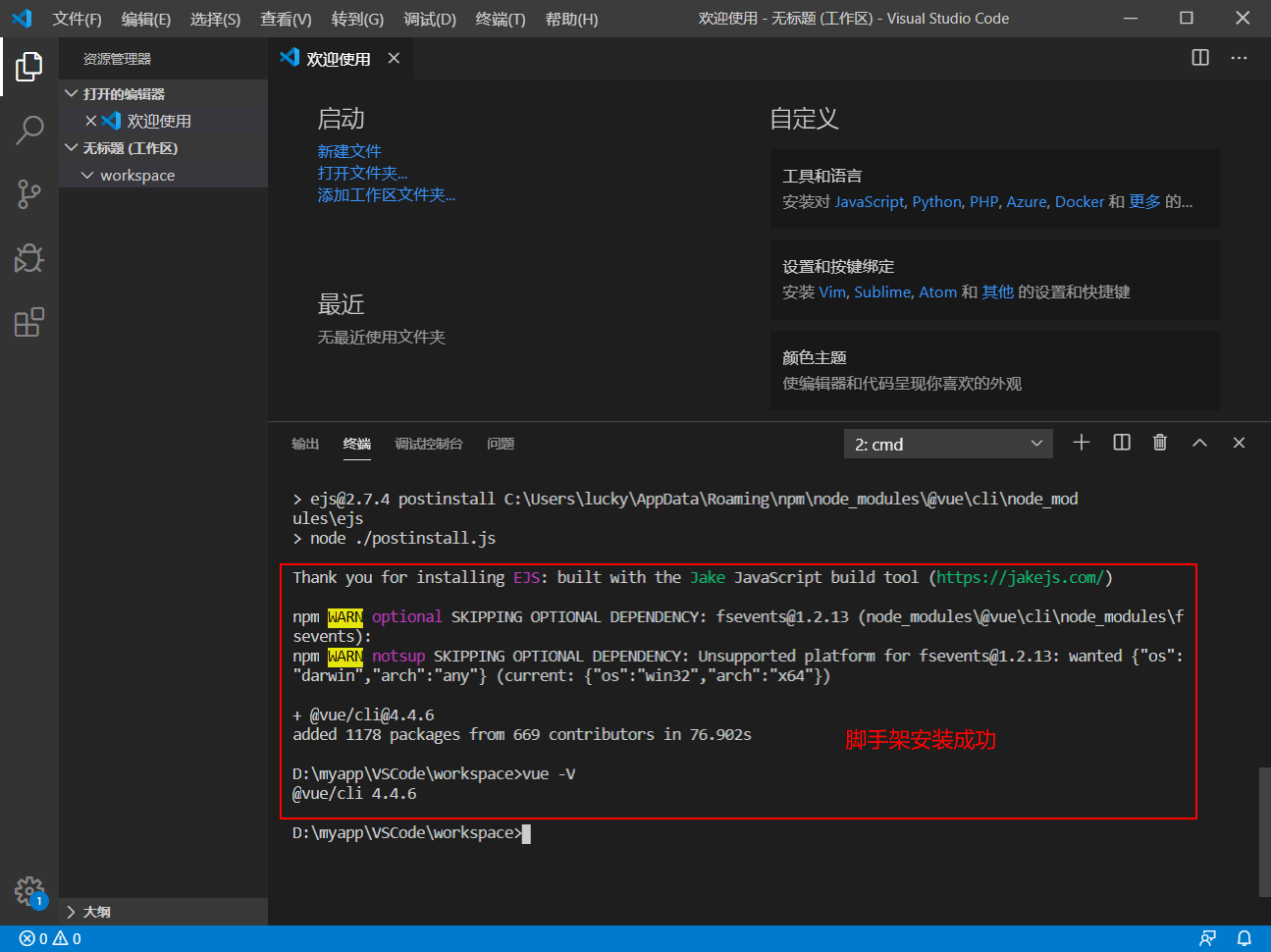This screenshot has width=1271, height=952.
Task: Click the terminal prompt input line
Action: click(x=412, y=833)
